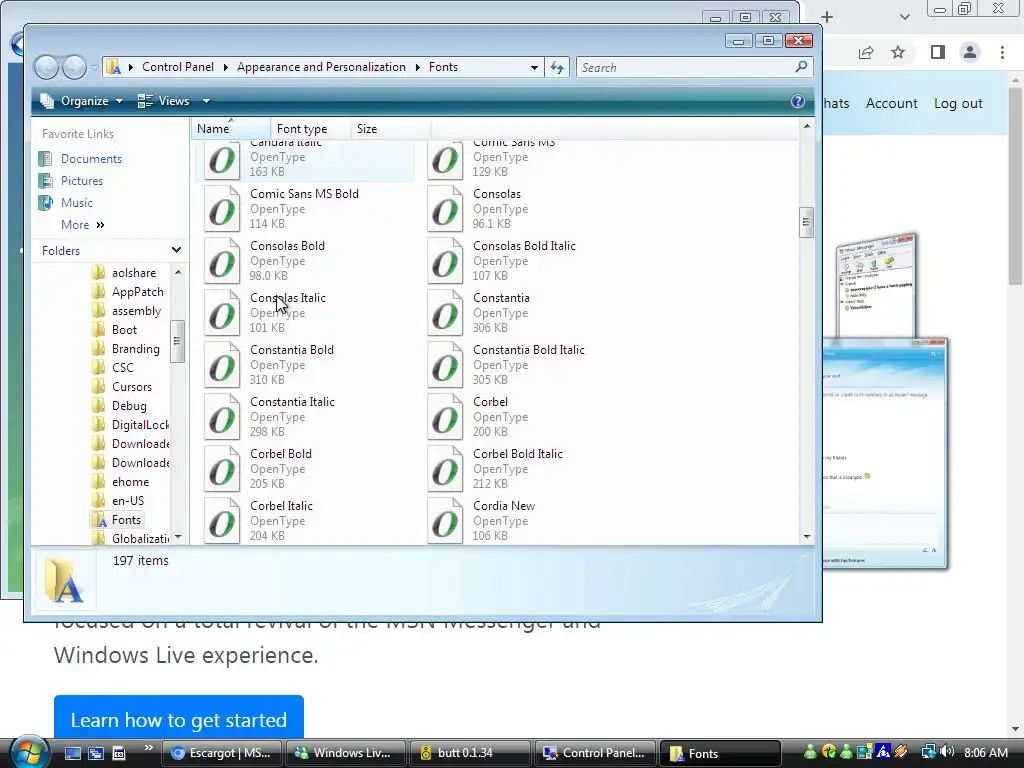Click the folder tree scrollbar thumb
This screenshot has width=1024, height=768.
(x=177, y=341)
